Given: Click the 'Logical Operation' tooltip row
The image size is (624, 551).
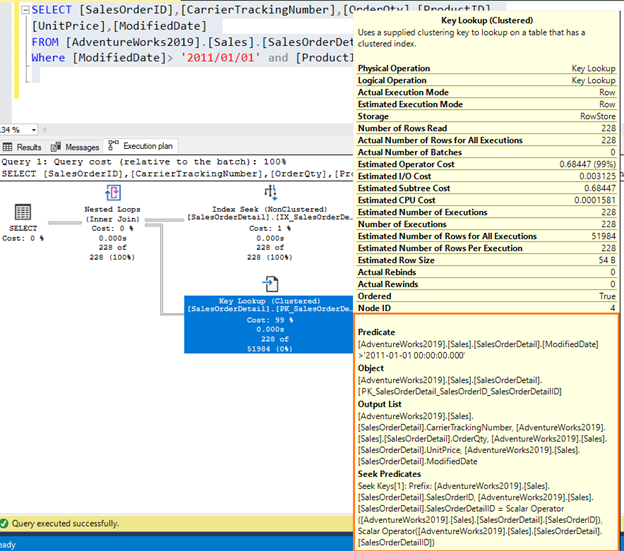Looking at the screenshot, I should [486, 80].
